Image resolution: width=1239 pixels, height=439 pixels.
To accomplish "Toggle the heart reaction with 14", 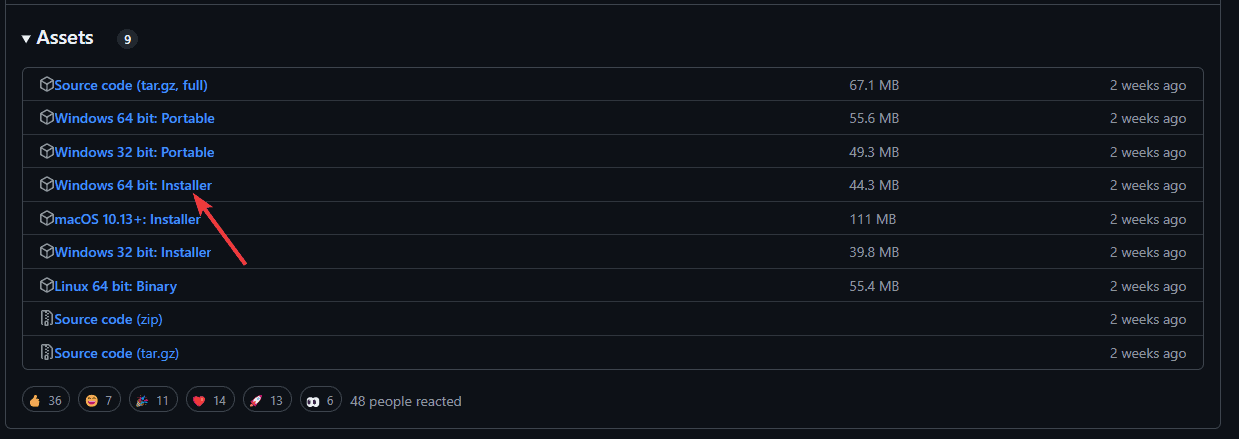I will point(210,401).
